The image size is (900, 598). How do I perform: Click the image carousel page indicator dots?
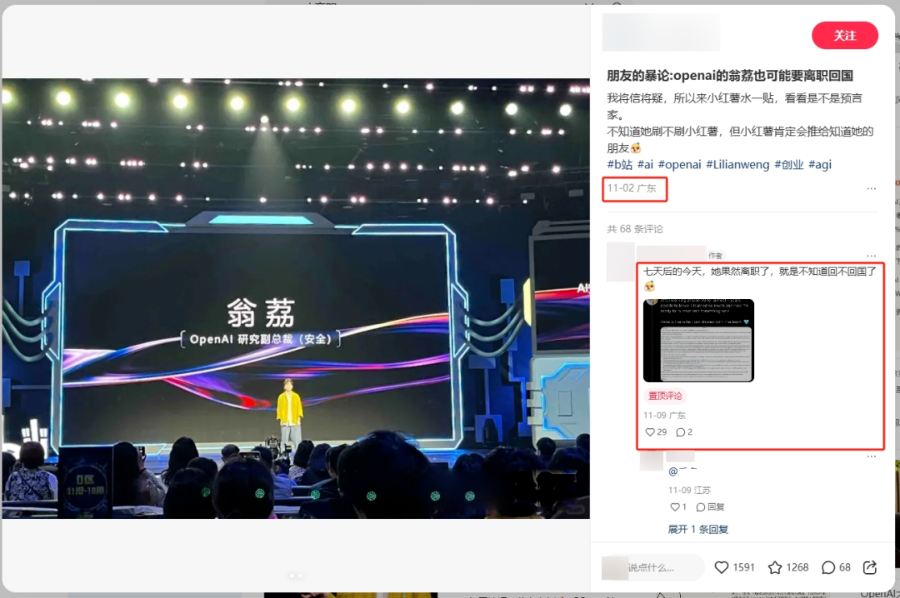(x=296, y=576)
